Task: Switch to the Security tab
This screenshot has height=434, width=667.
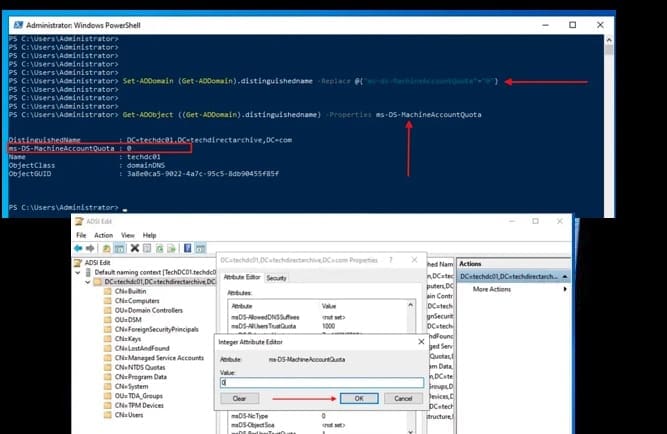Action: click(x=276, y=277)
